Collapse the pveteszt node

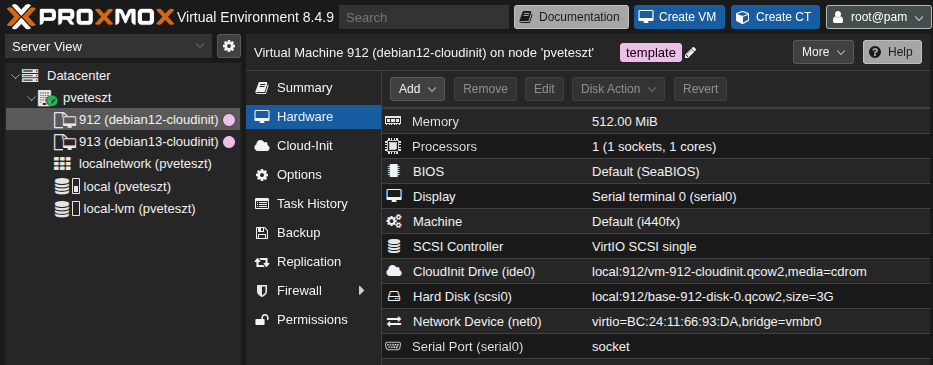tap(31, 98)
